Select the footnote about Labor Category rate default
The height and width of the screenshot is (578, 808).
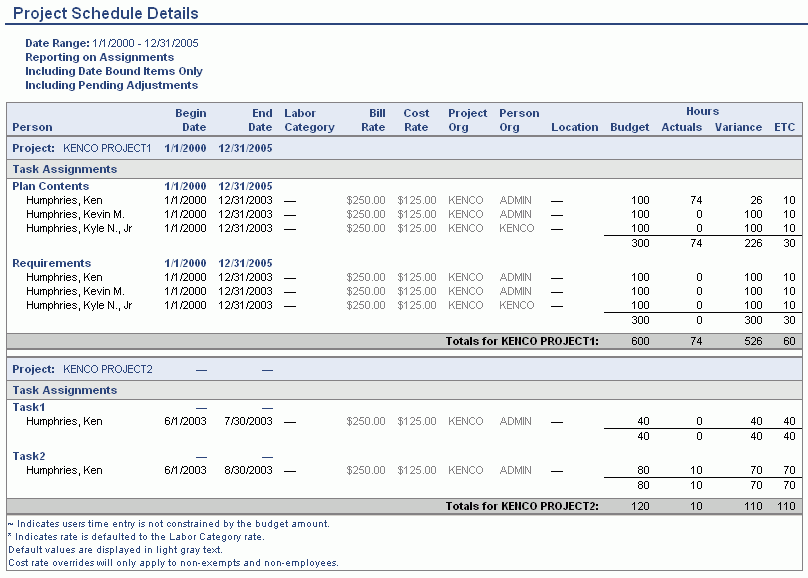137,537
